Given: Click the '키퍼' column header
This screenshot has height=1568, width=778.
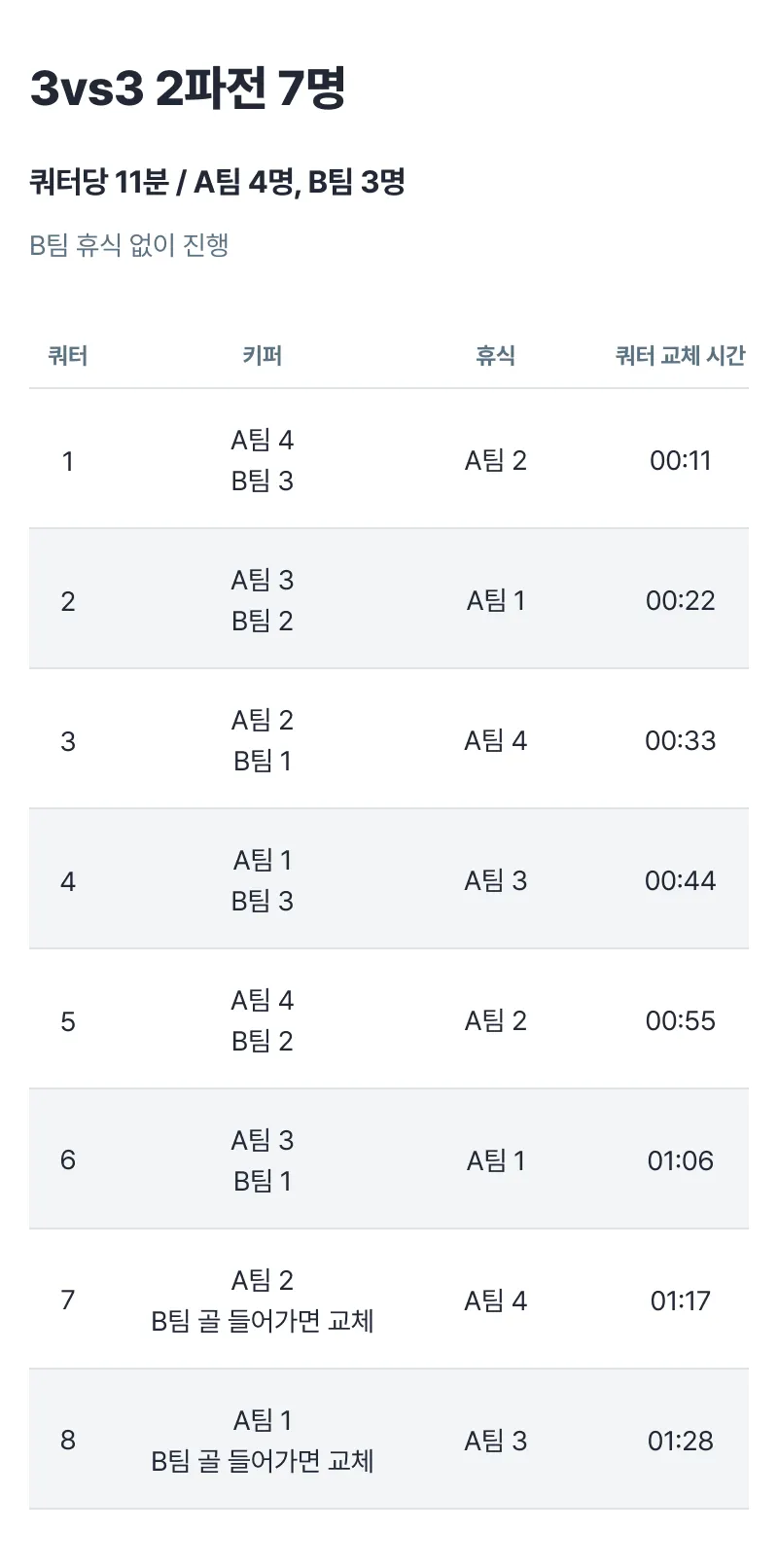Looking at the screenshot, I should (263, 356).
